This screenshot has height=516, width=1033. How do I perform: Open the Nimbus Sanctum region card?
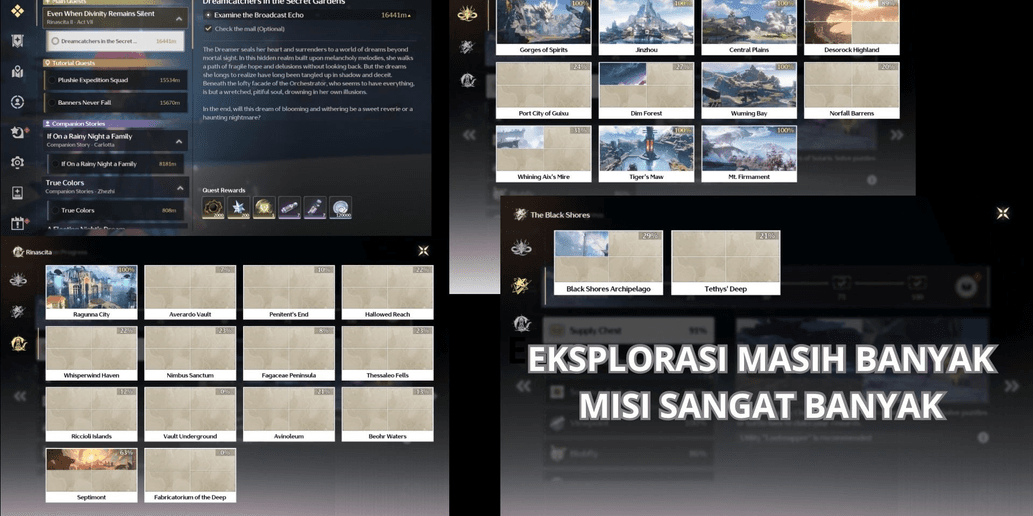[x=190, y=353]
